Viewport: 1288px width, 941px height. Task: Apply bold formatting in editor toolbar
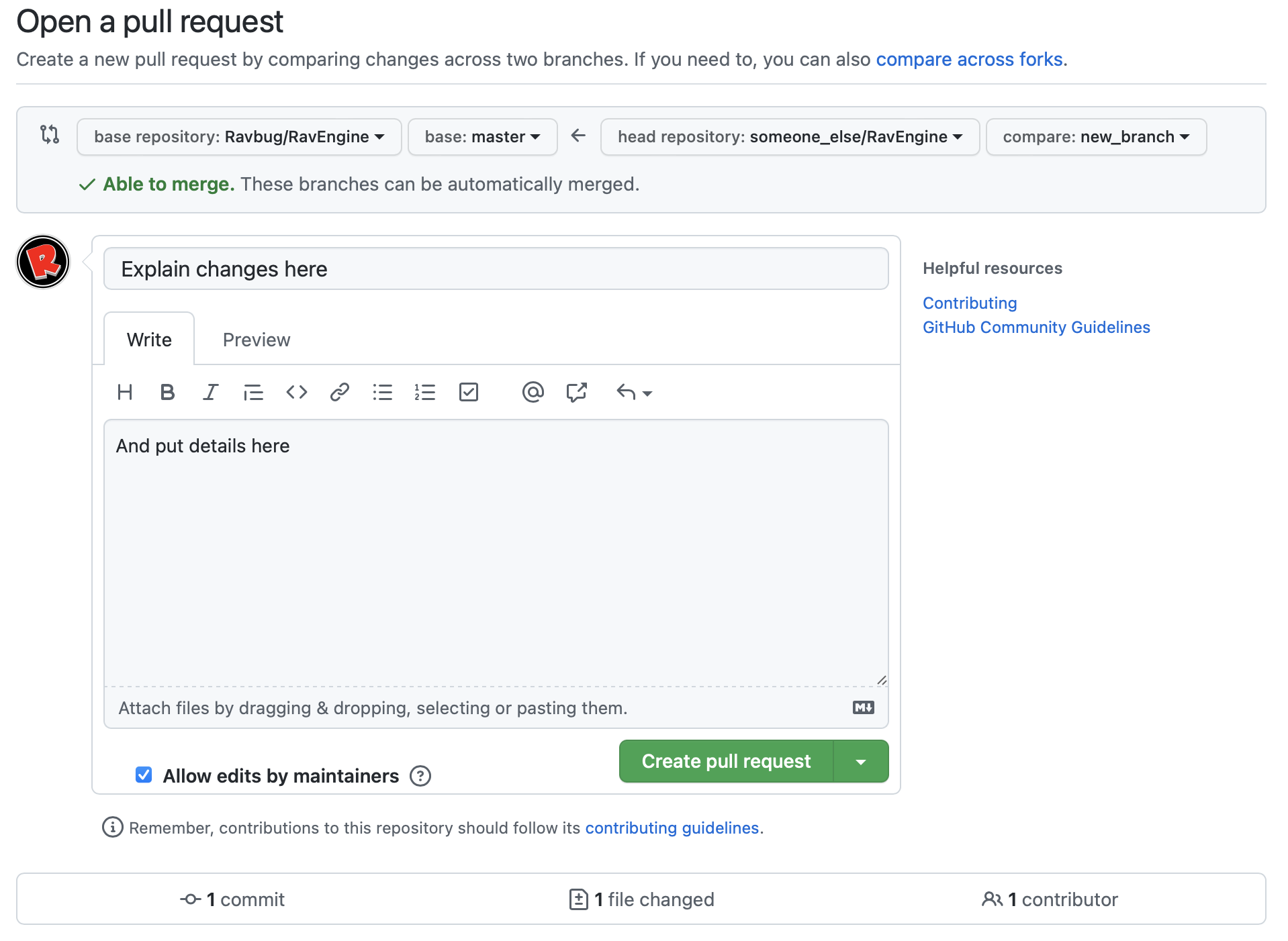pos(167,392)
